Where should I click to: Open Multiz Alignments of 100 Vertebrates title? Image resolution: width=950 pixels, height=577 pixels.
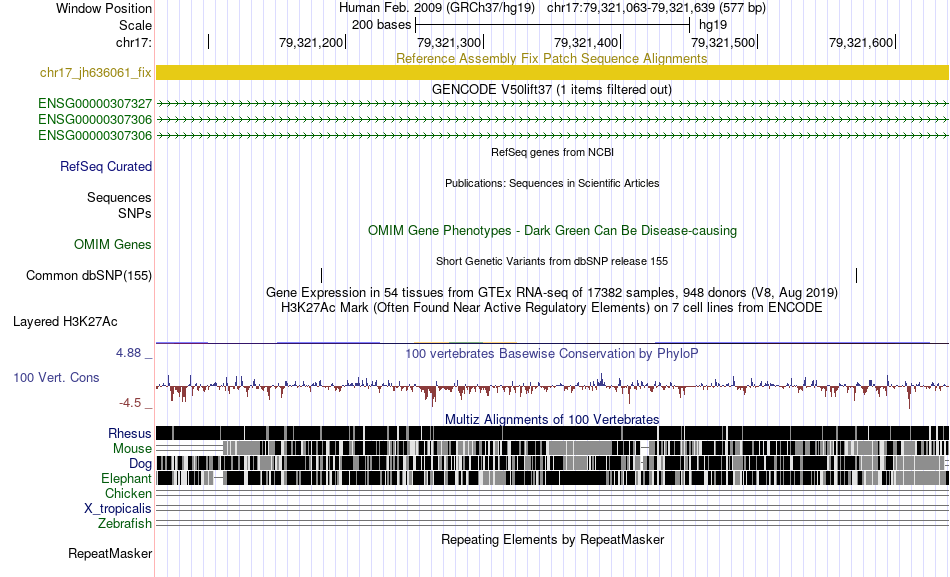pyautogui.click(x=552, y=419)
